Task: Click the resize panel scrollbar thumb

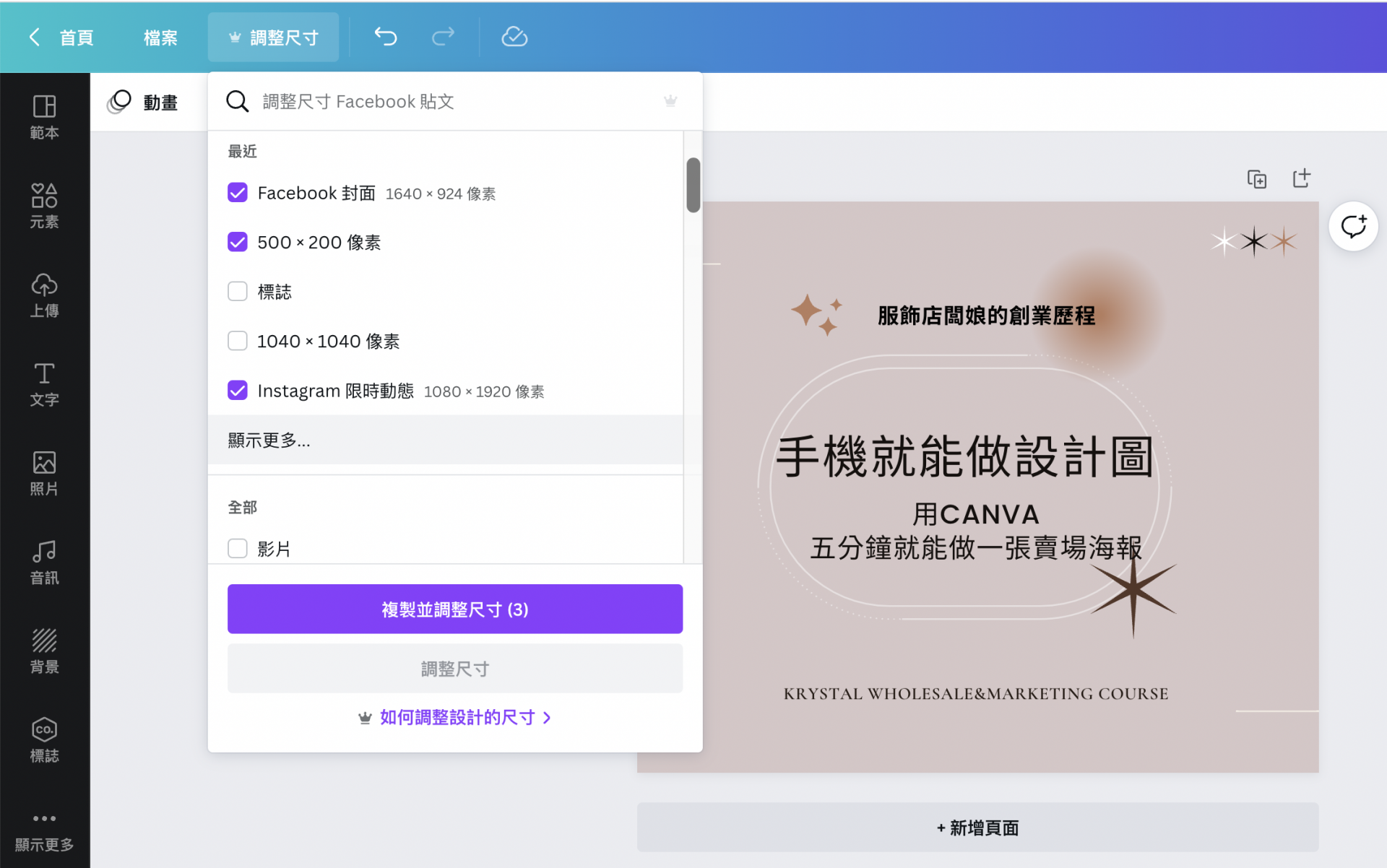Action: [693, 185]
